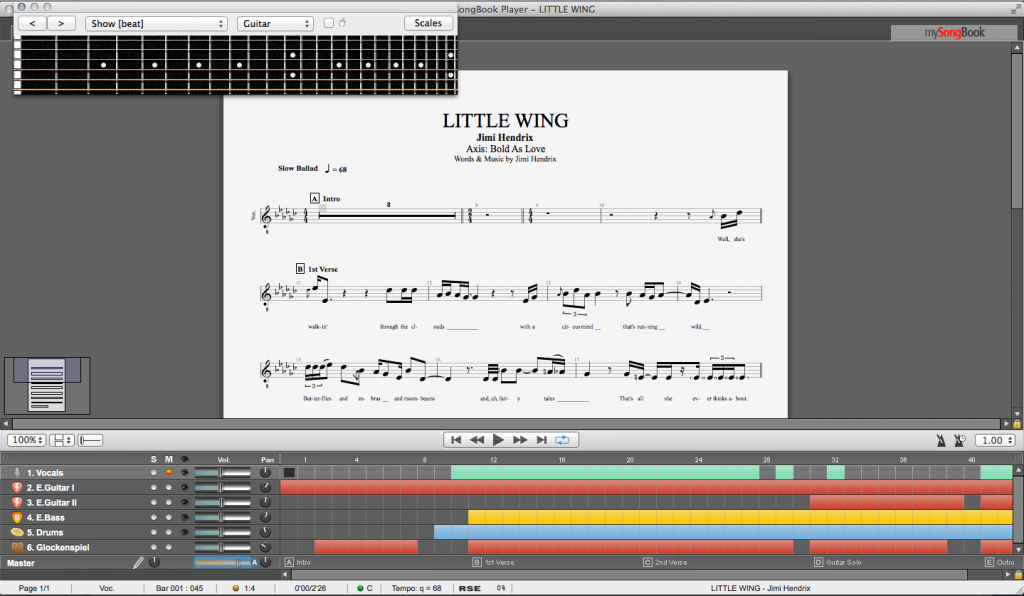
Task: Jump to Guitar Solo section marker
Action: pyautogui.click(x=838, y=562)
